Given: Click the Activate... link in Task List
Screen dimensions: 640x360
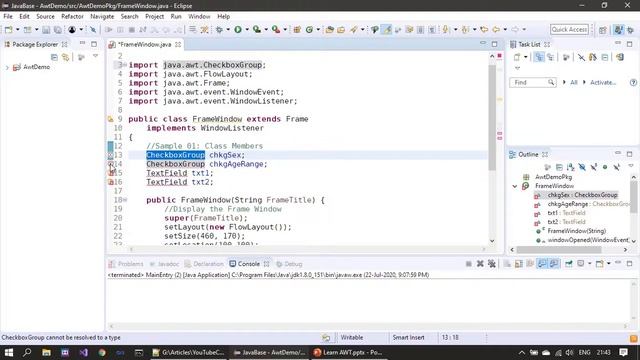Looking at the screenshot, I should [603, 82].
